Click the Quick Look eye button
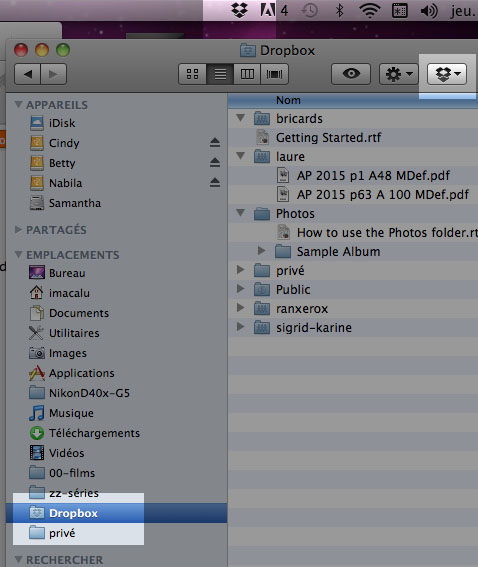Image resolution: width=478 pixels, height=567 pixels. coord(351,74)
